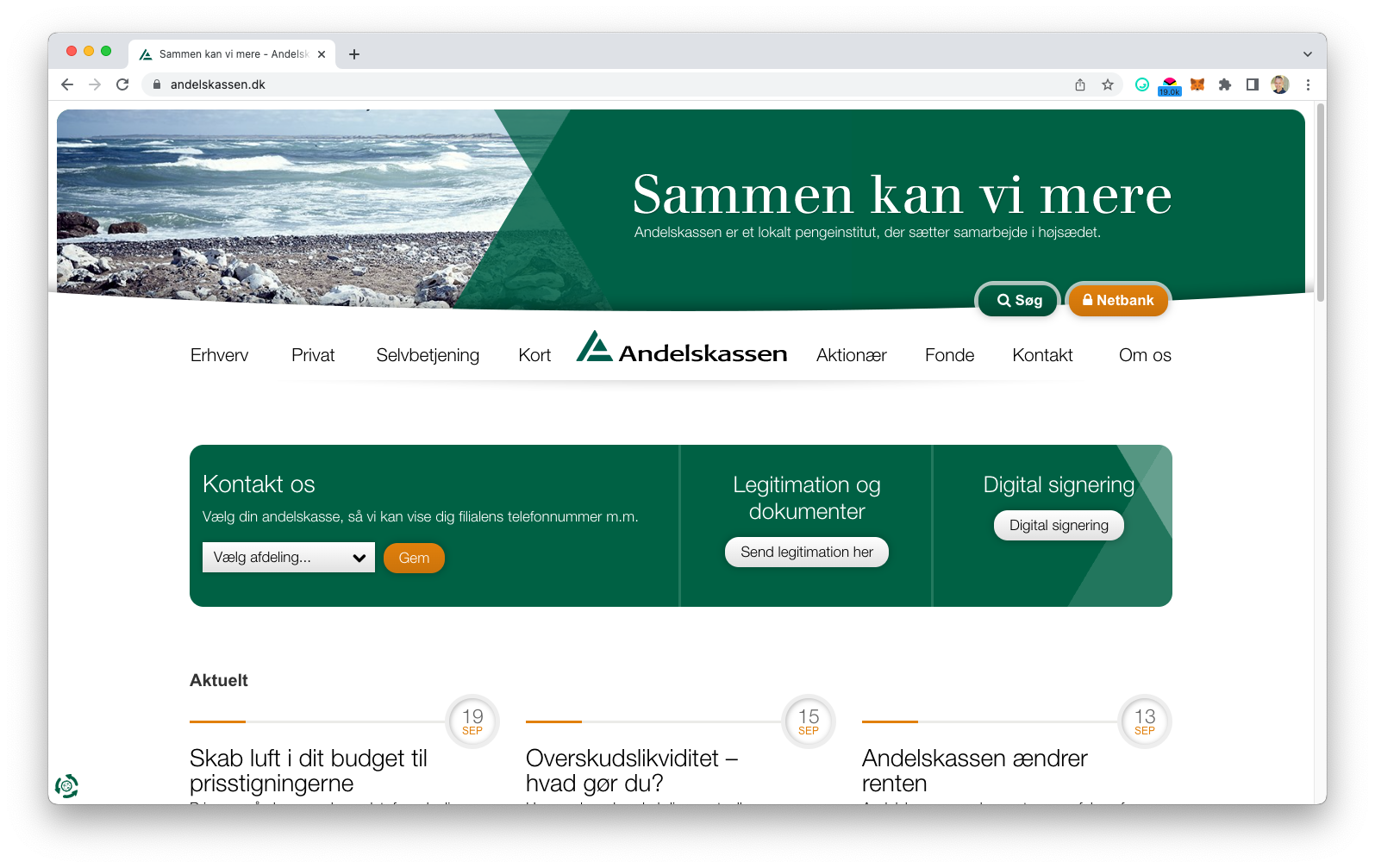Reload the page with refresh icon
The height and width of the screenshot is (868, 1375).
pos(122,84)
